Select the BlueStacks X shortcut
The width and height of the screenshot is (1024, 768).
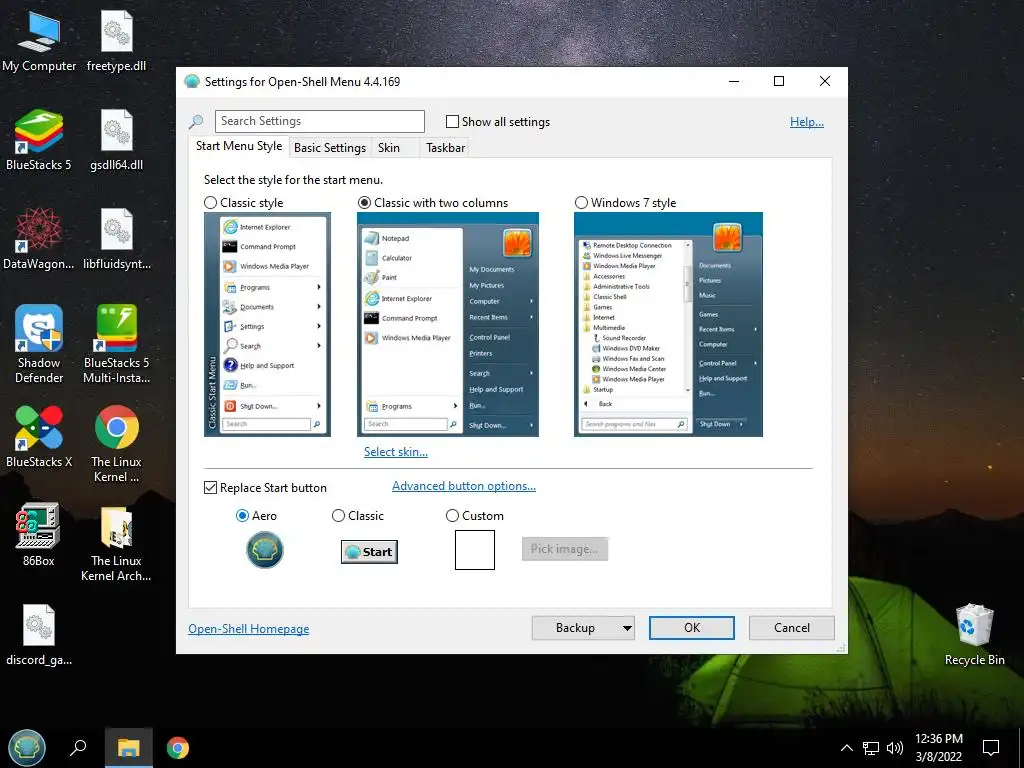click(x=39, y=437)
